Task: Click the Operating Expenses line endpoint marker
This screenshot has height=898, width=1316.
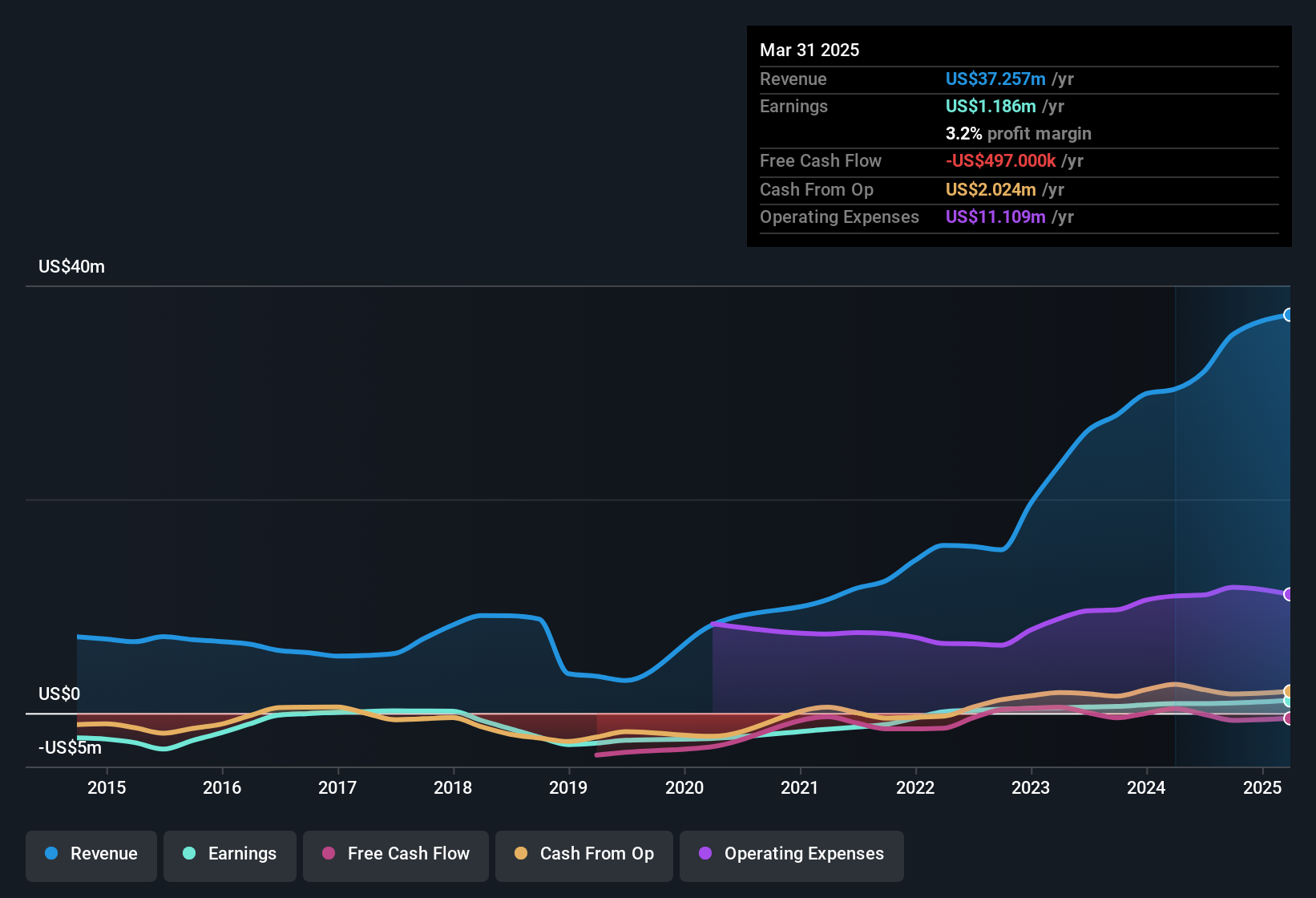Action: click(x=1288, y=594)
